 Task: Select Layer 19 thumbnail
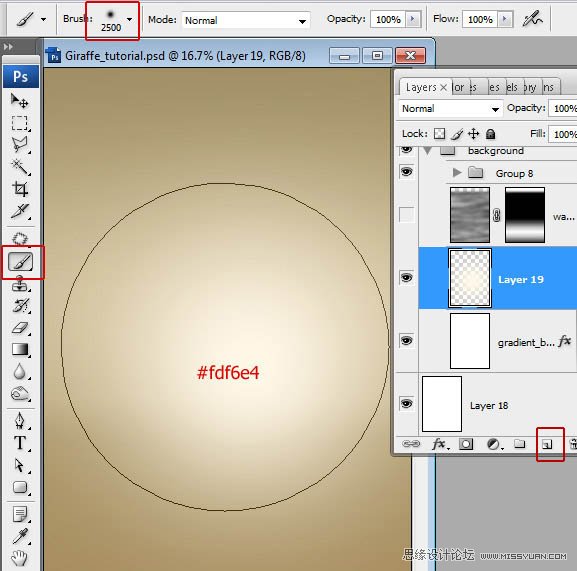click(470, 278)
